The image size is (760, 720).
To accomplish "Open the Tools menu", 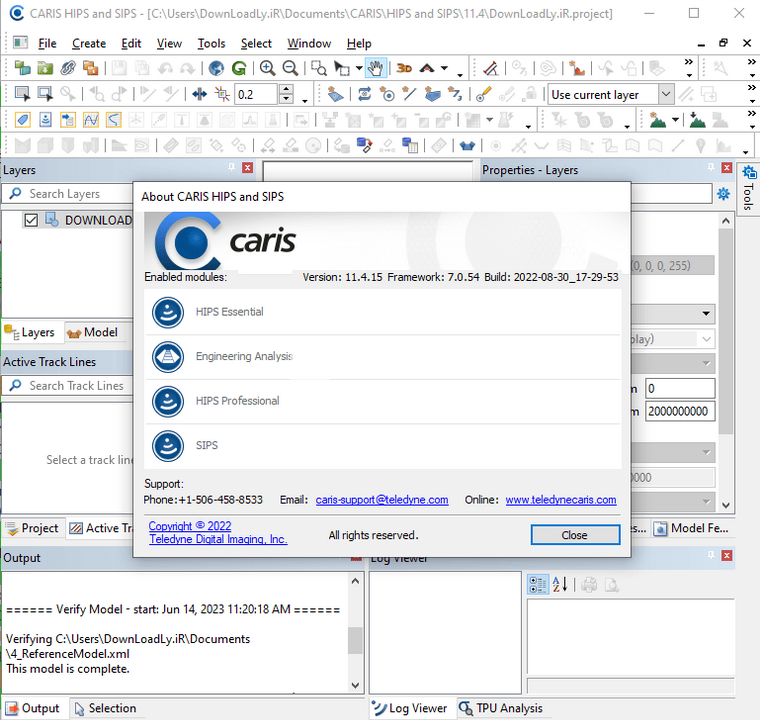I will tap(211, 44).
